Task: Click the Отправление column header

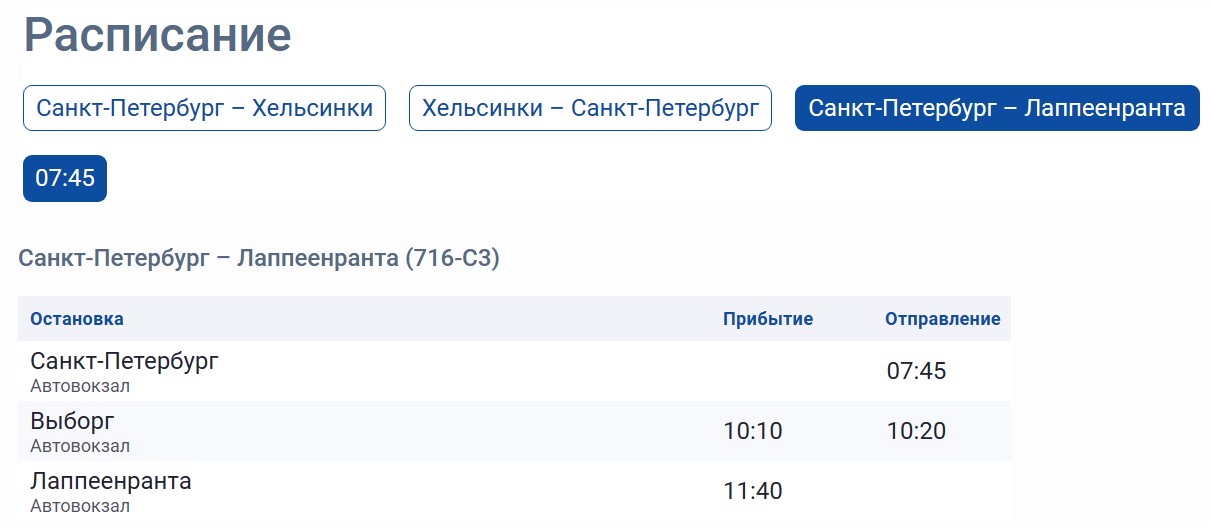Action: (942, 319)
